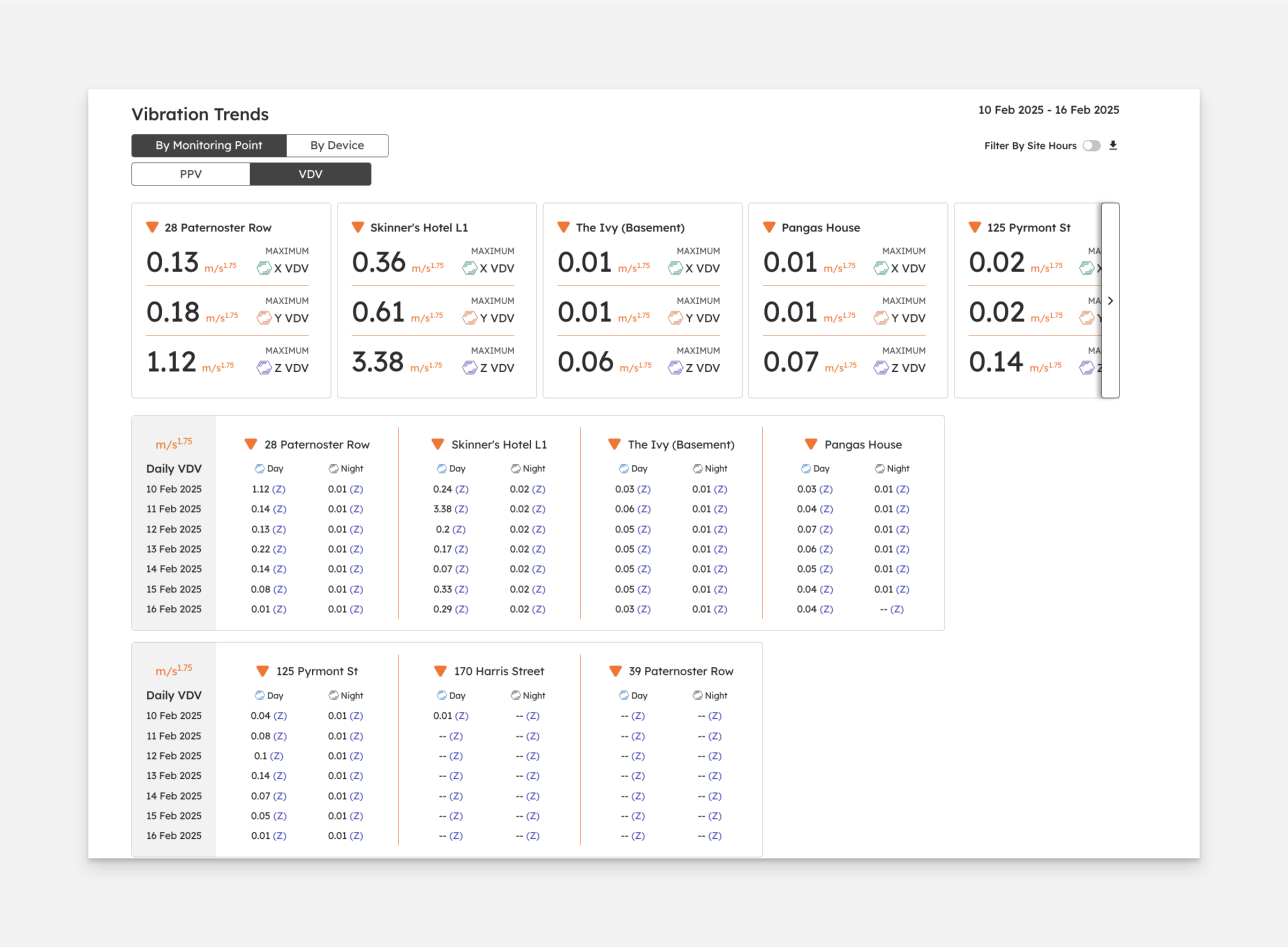Open the 125 Pyrmont St summary card header

click(x=1028, y=228)
